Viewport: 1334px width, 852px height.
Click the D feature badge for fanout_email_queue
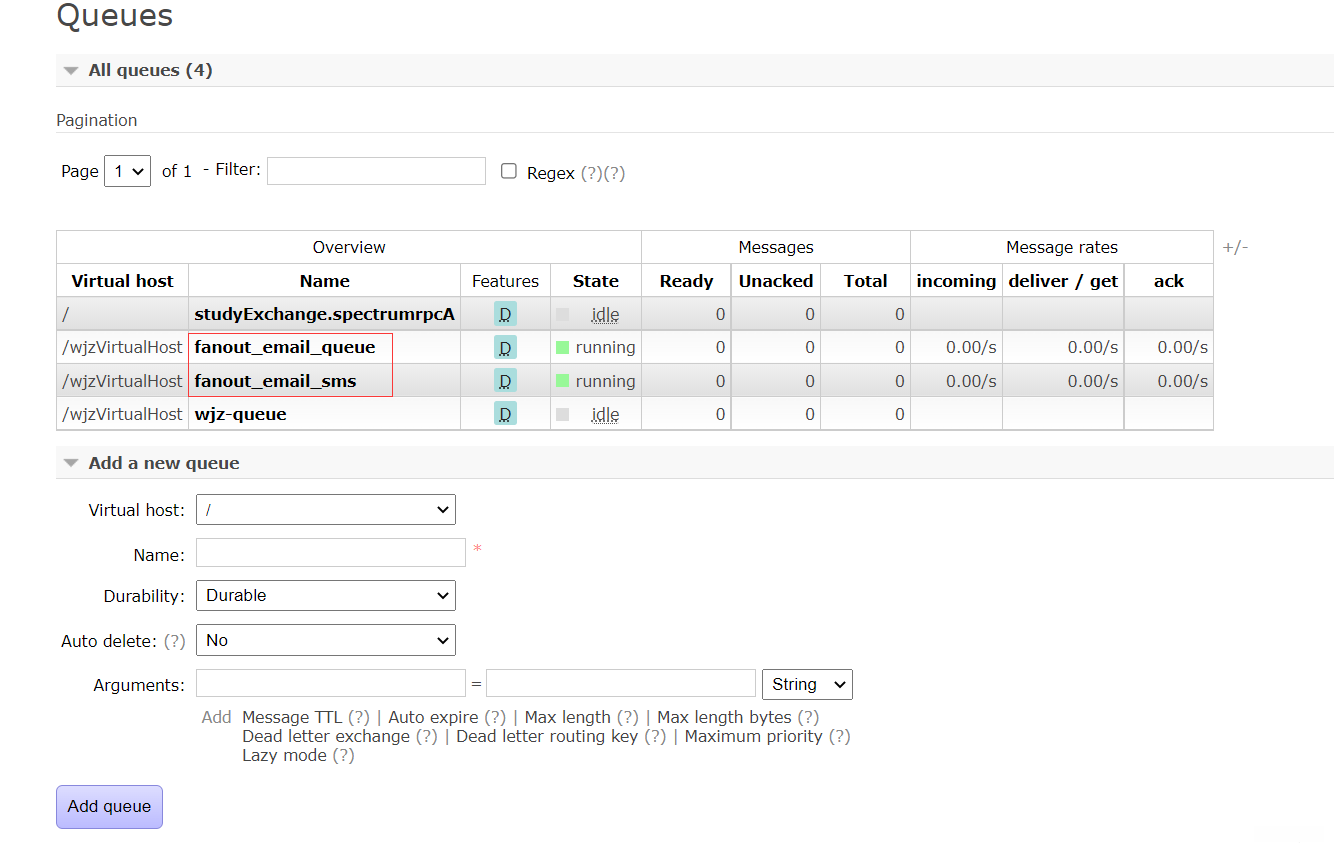pyautogui.click(x=505, y=348)
